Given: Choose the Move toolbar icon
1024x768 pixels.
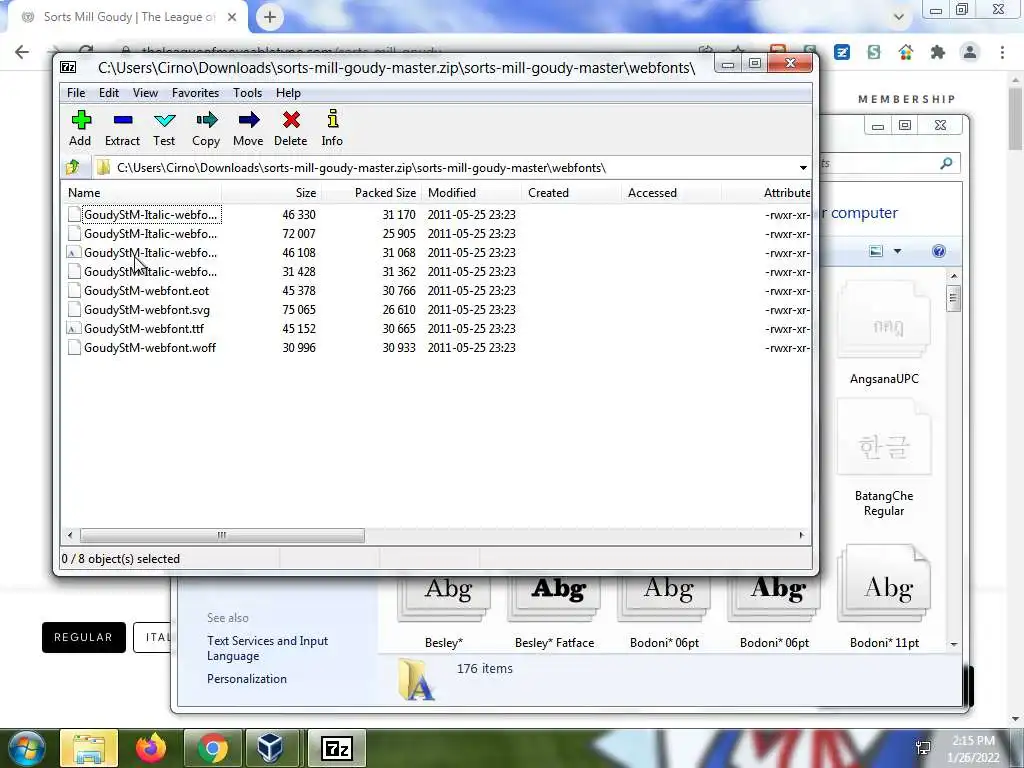Looking at the screenshot, I should (x=248, y=128).
